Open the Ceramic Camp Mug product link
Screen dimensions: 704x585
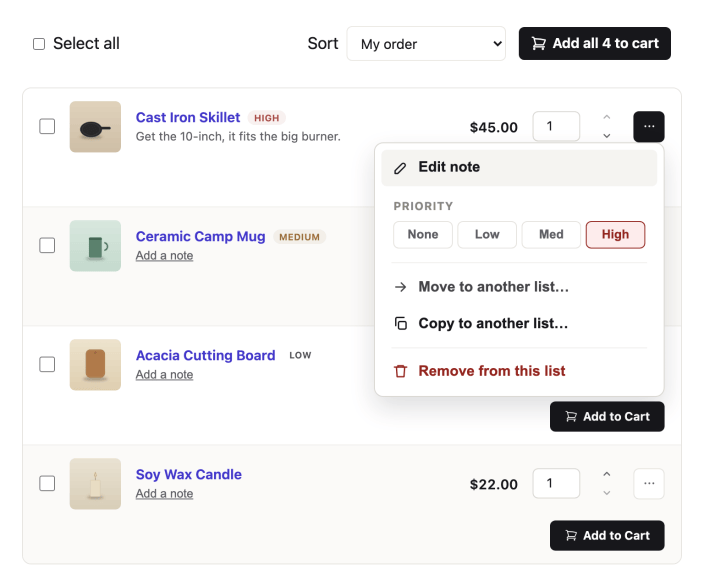[201, 237]
